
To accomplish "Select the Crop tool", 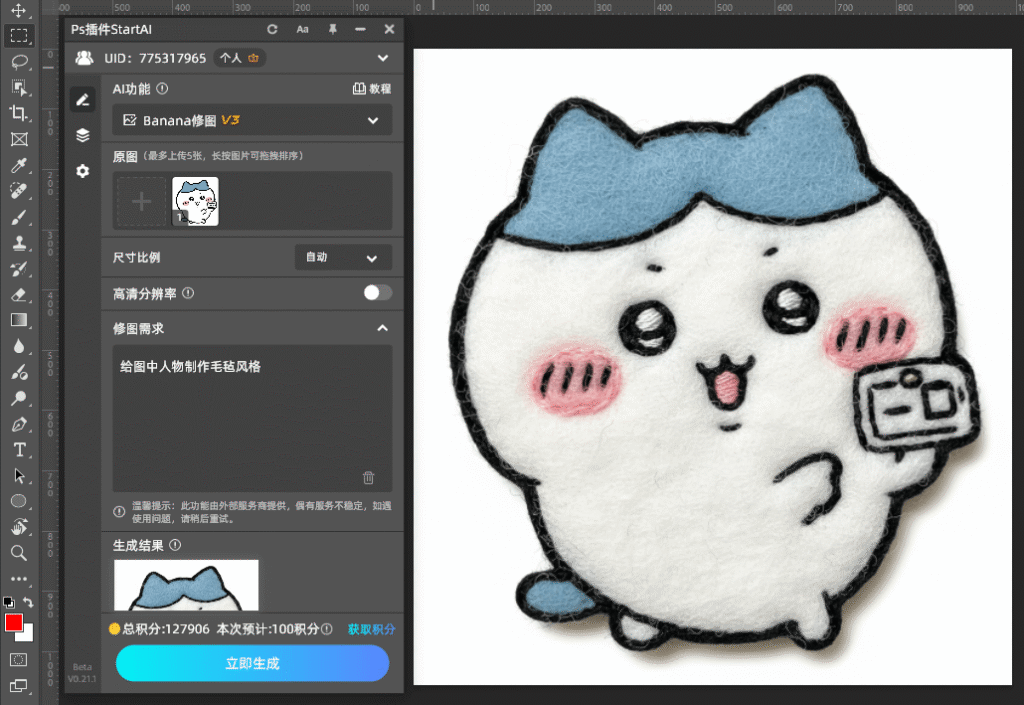I will 18,113.
